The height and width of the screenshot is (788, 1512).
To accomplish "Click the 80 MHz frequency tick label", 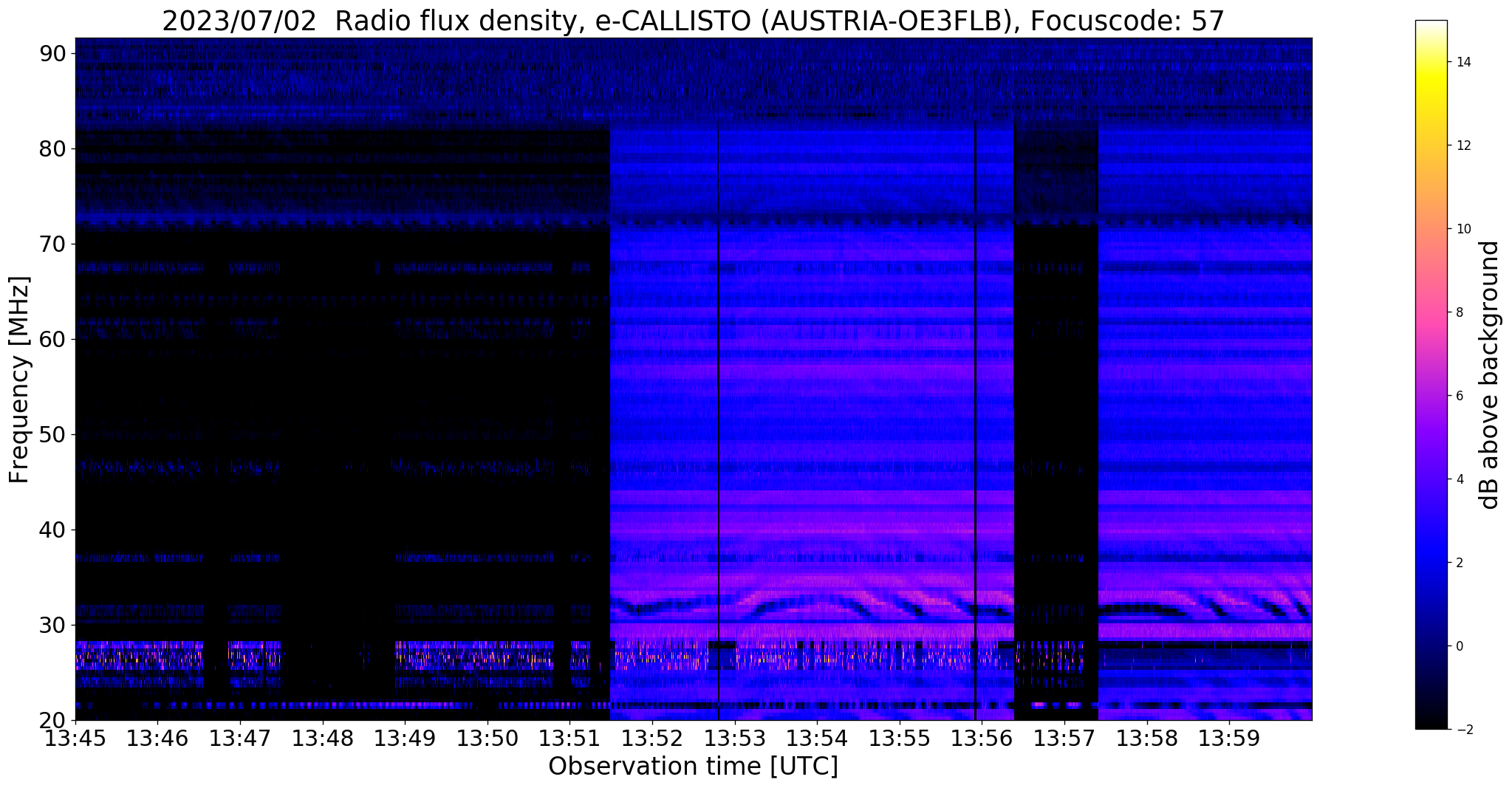I will point(54,148).
